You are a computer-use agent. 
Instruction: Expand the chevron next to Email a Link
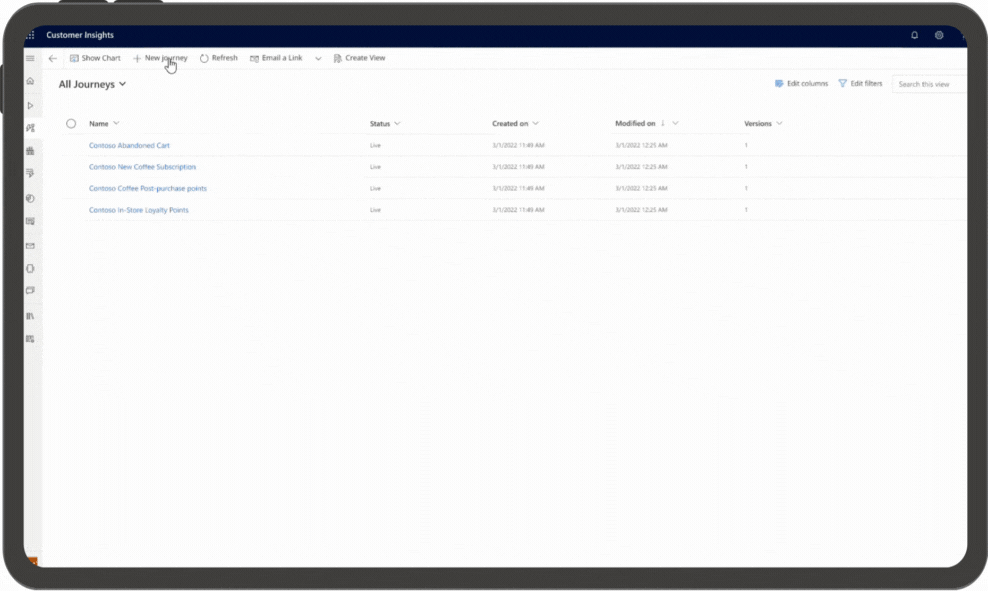(x=318, y=59)
